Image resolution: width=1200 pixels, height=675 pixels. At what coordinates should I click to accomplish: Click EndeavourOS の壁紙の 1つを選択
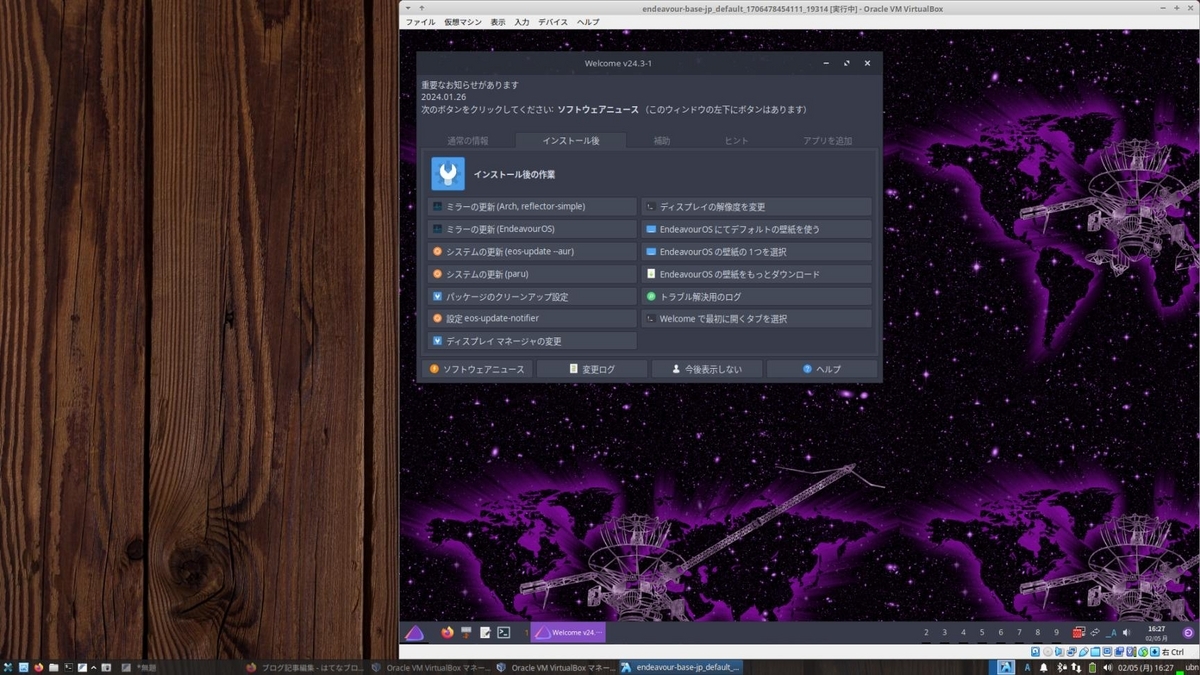[x=756, y=251]
